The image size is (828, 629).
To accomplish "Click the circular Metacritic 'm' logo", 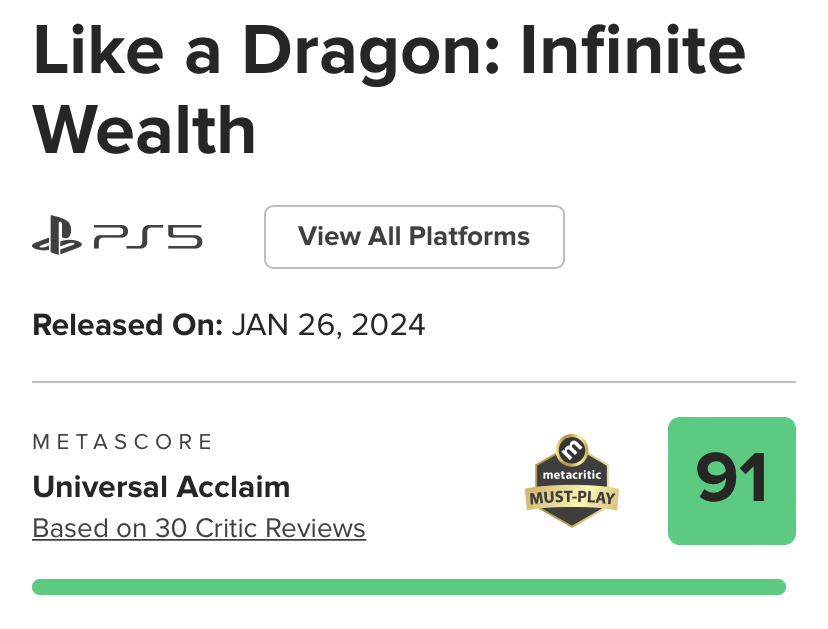I will (x=572, y=448).
